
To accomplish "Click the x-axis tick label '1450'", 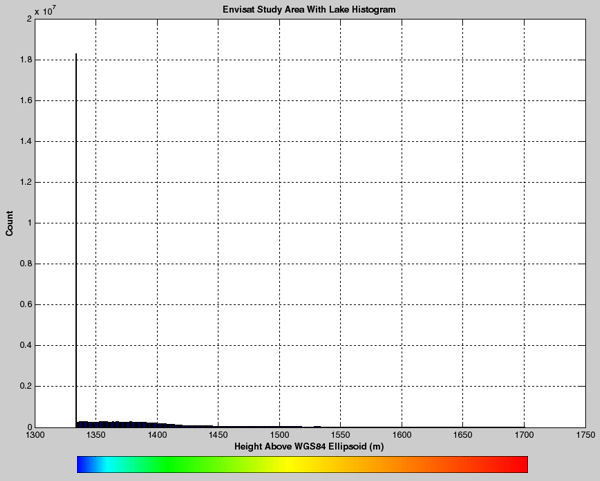I will (x=218, y=435).
